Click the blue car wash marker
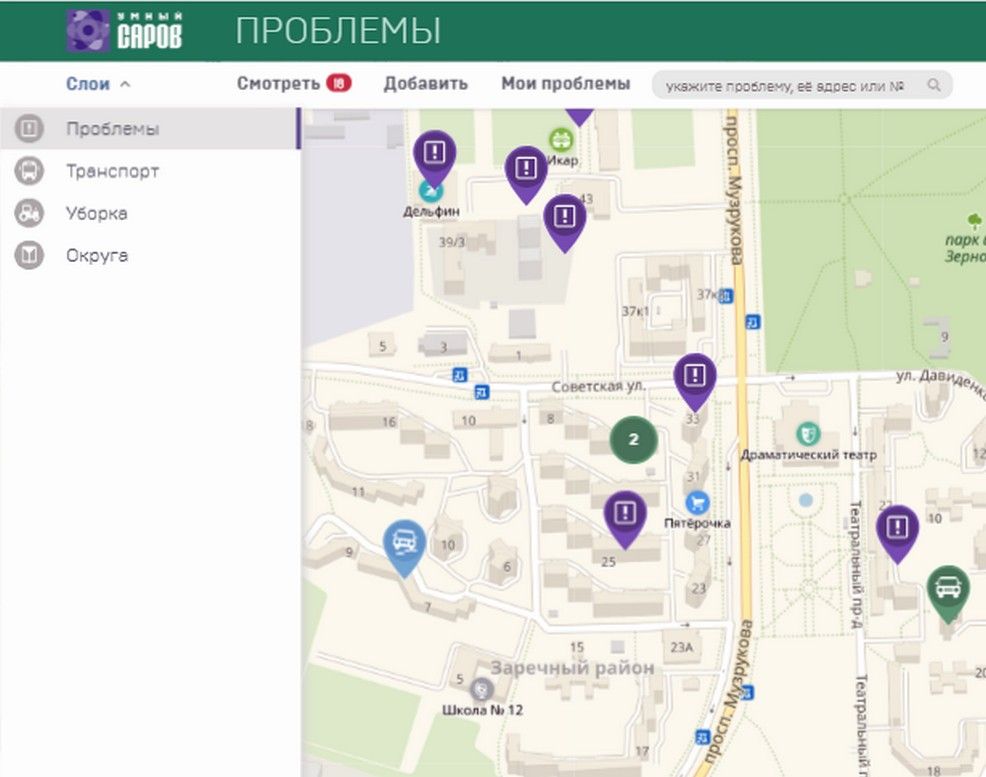 pyautogui.click(x=405, y=543)
